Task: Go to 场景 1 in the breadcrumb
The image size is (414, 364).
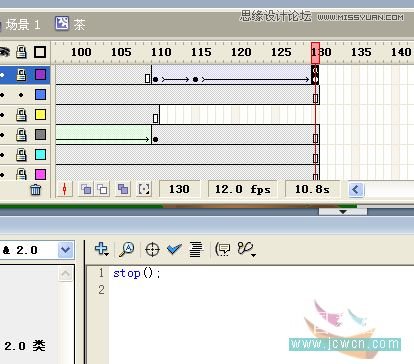Action: (x=23, y=25)
